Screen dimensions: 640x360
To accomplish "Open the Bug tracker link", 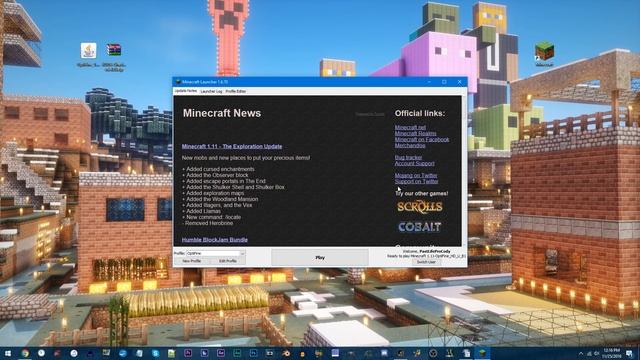I will [x=408, y=157].
